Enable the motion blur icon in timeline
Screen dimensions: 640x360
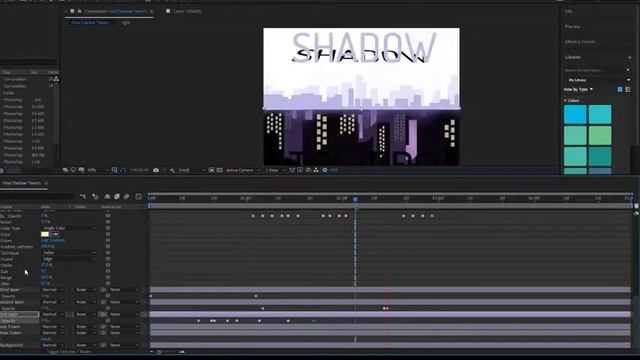(x=127, y=197)
